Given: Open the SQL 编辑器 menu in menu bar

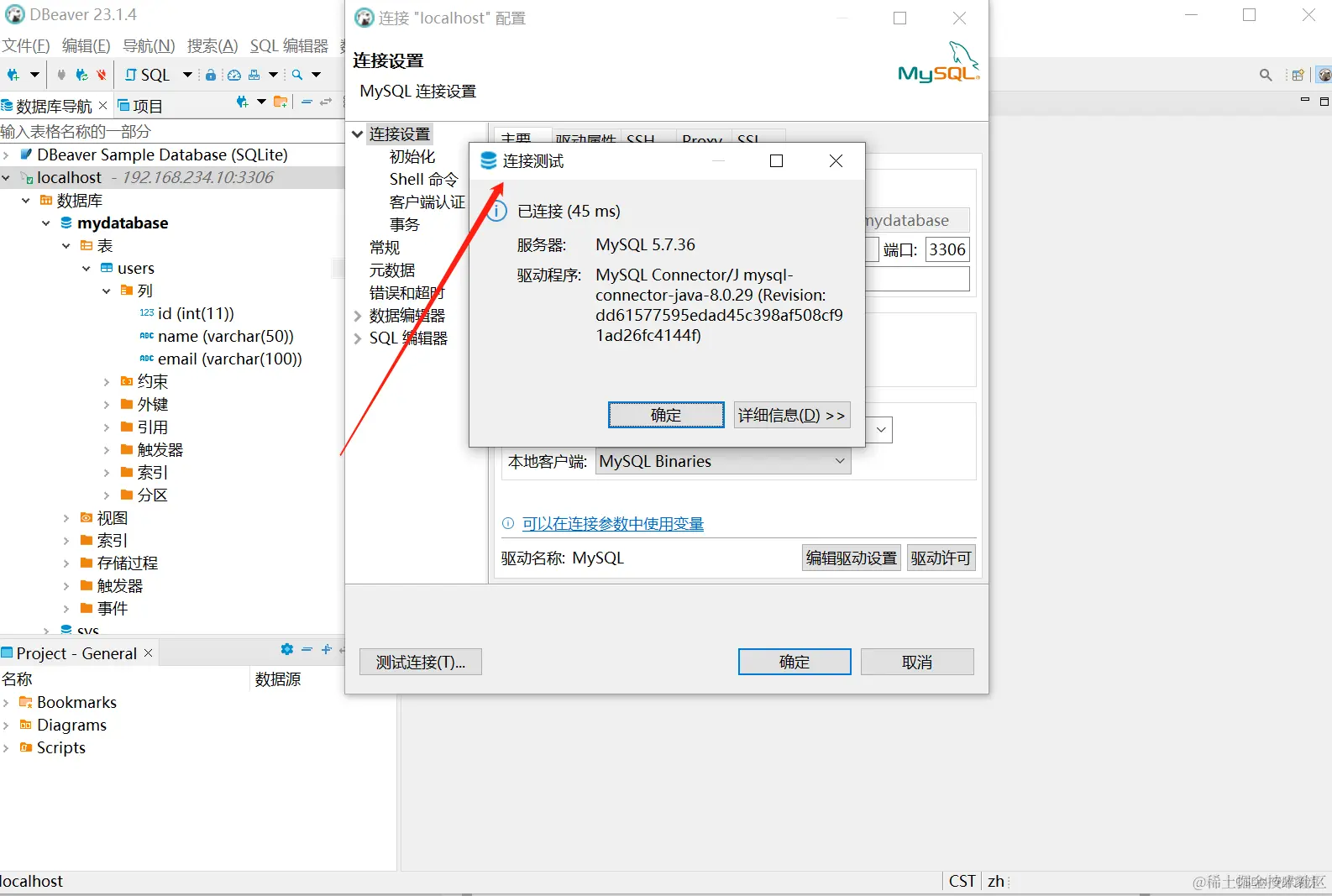Looking at the screenshot, I should tap(289, 46).
